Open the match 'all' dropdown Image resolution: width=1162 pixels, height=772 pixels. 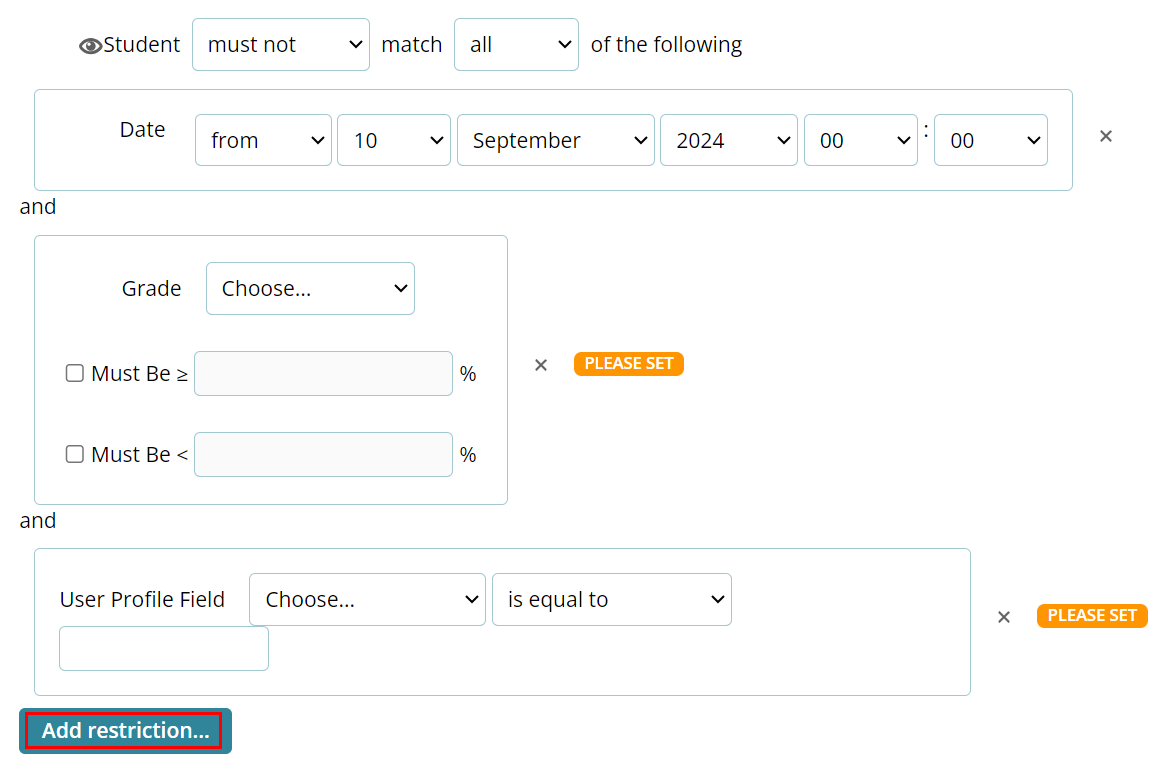516,45
